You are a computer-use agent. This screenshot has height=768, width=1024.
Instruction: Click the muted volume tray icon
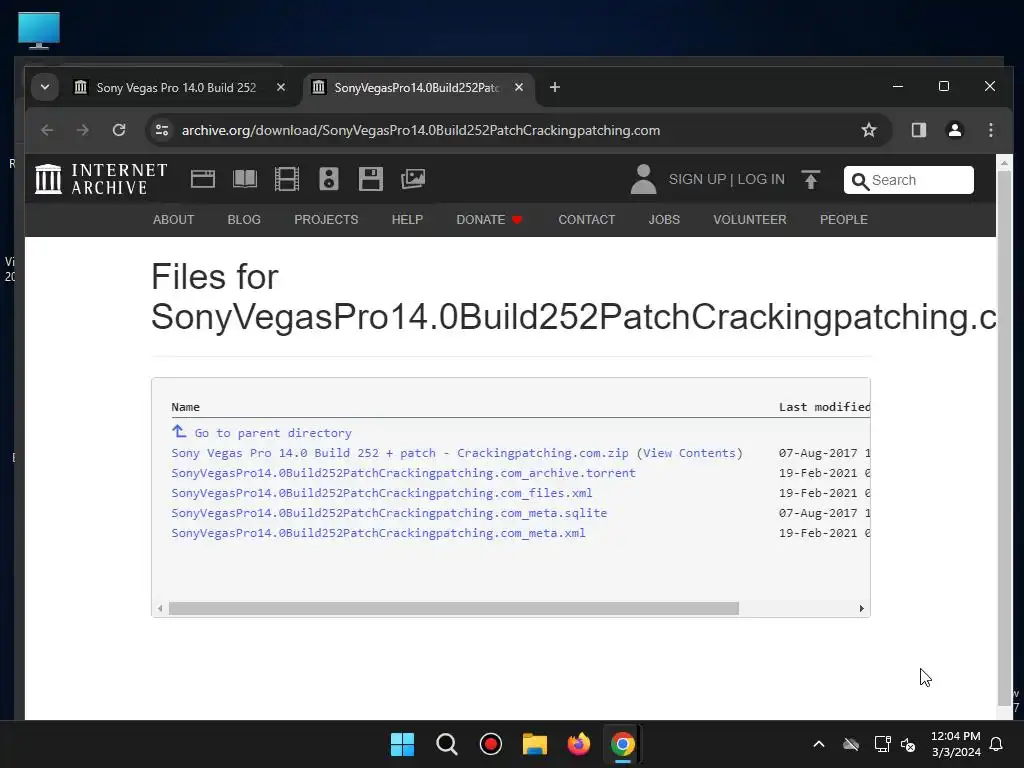click(x=908, y=744)
